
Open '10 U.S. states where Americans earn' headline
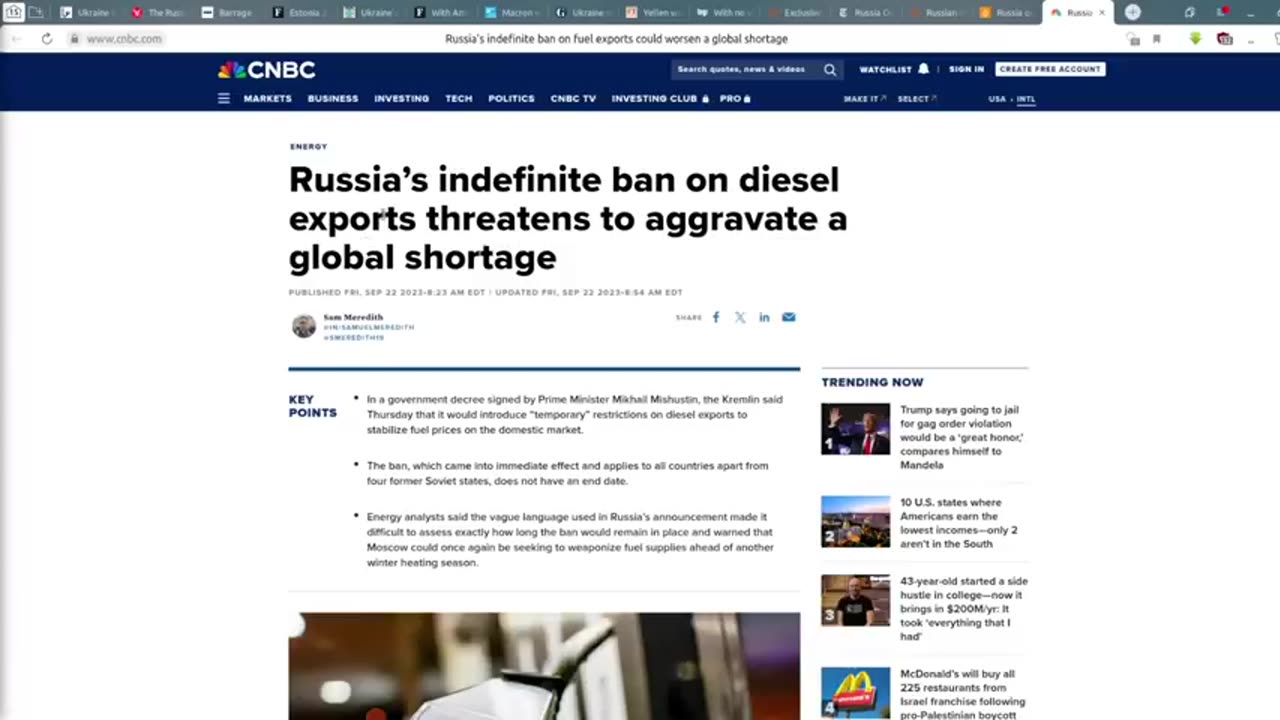coord(959,523)
